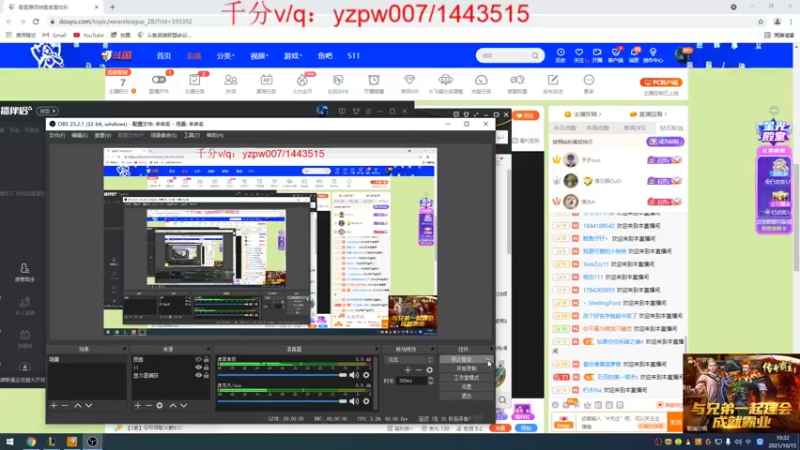The image size is (800, 450).
Task: Open microphone/Aux settings gear
Action: pos(366,402)
